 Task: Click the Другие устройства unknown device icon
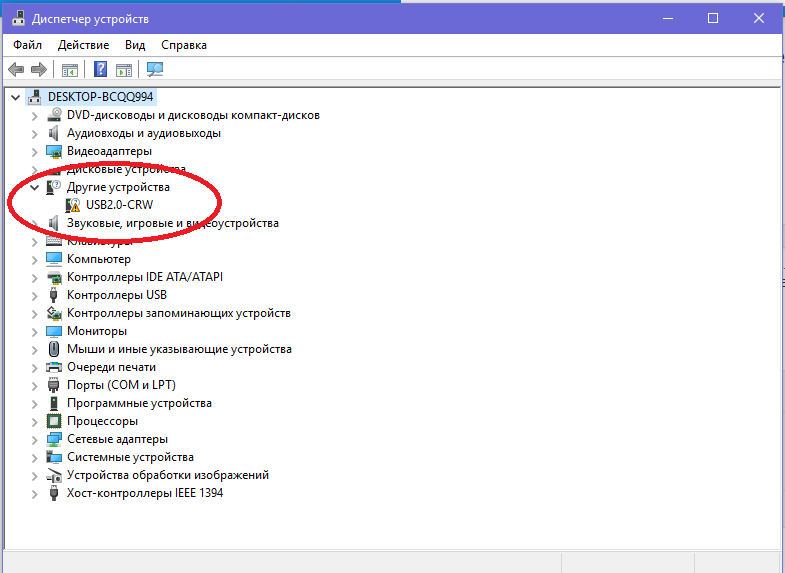coord(54,187)
